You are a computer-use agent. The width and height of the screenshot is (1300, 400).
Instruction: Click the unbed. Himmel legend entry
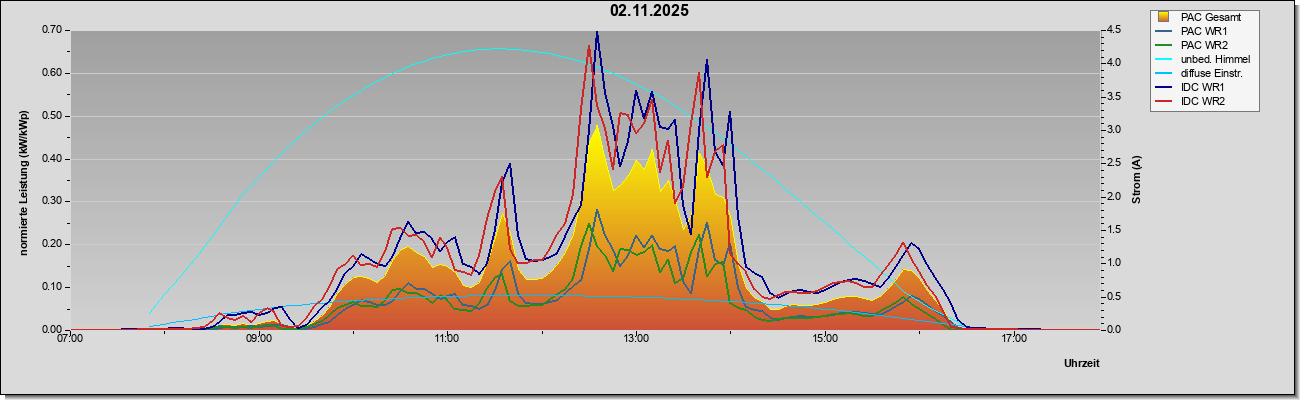click(1201, 59)
